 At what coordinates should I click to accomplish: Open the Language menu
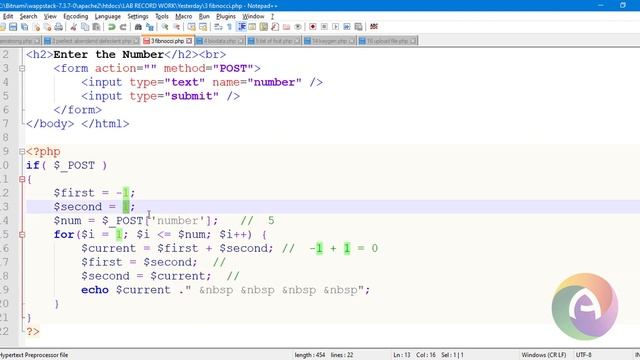pos(108,16)
